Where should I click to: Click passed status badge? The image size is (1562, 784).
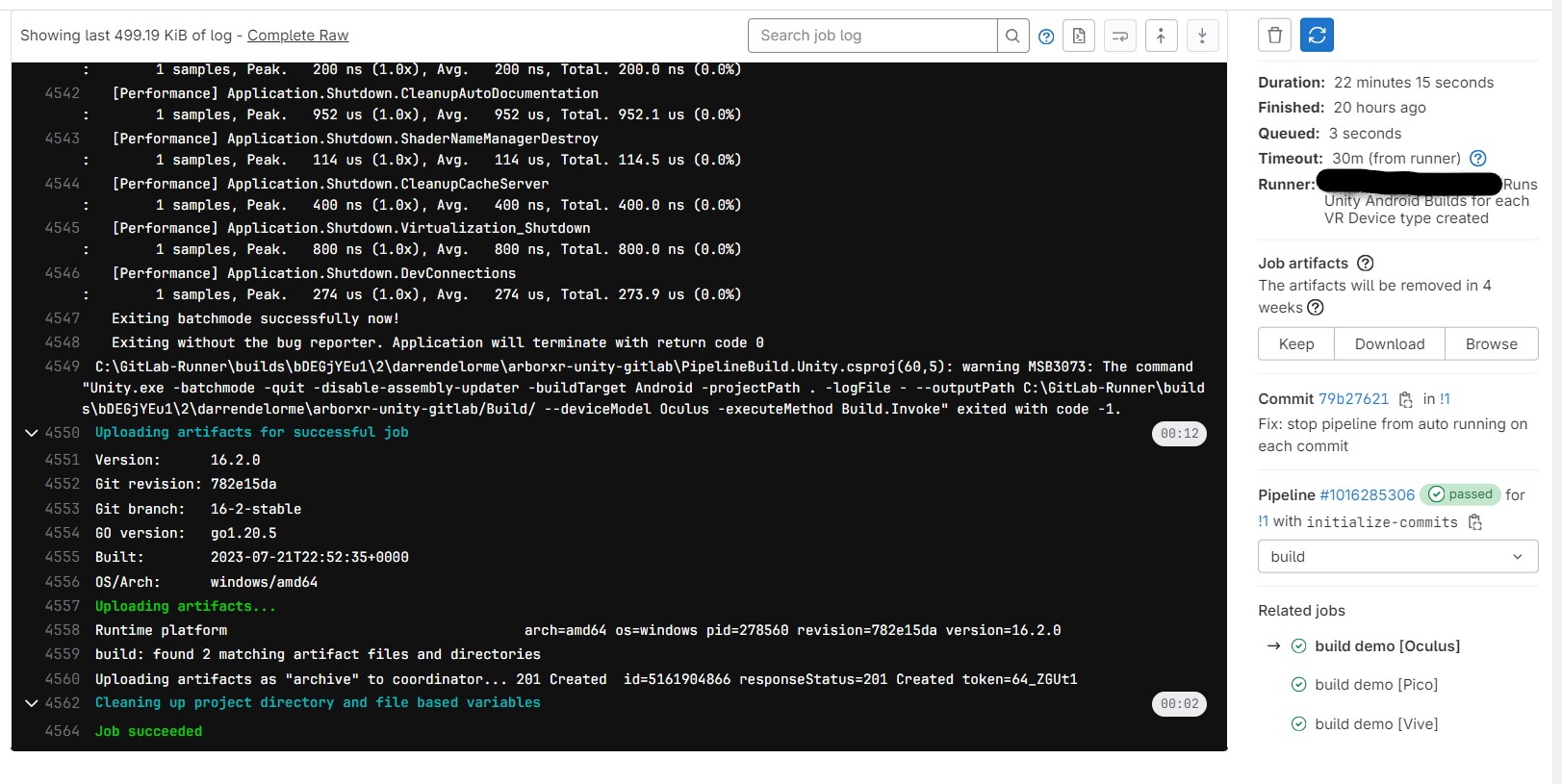click(x=1460, y=494)
